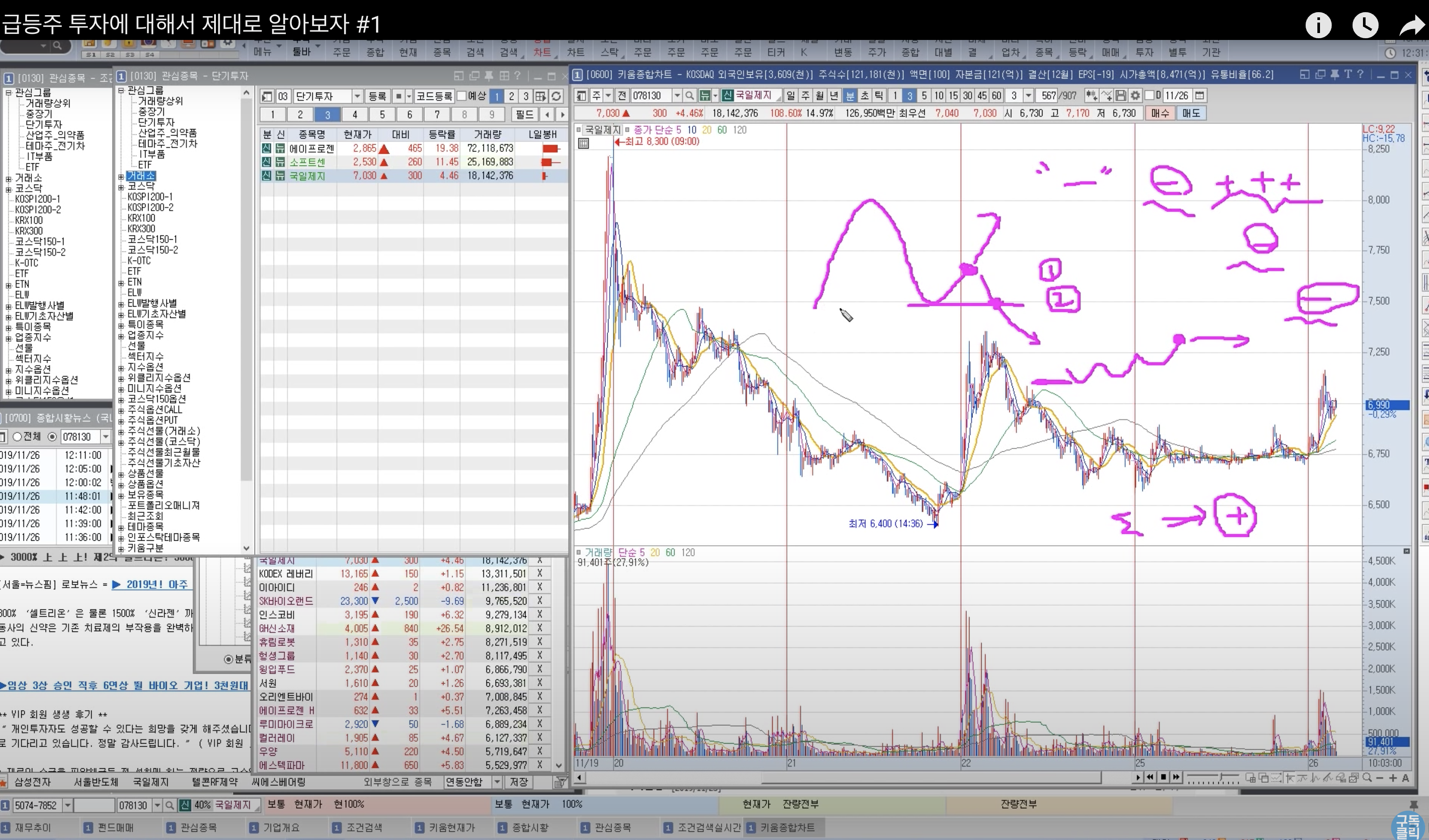1429x840 pixels.
Task: Open the date calendar picker icon
Action: point(1199,96)
